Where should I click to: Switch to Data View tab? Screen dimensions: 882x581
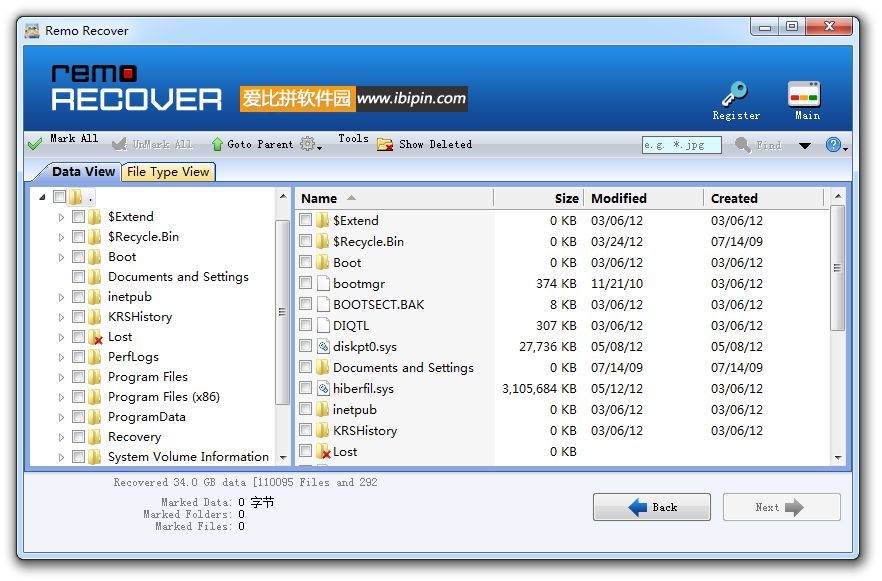click(x=83, y=172)
